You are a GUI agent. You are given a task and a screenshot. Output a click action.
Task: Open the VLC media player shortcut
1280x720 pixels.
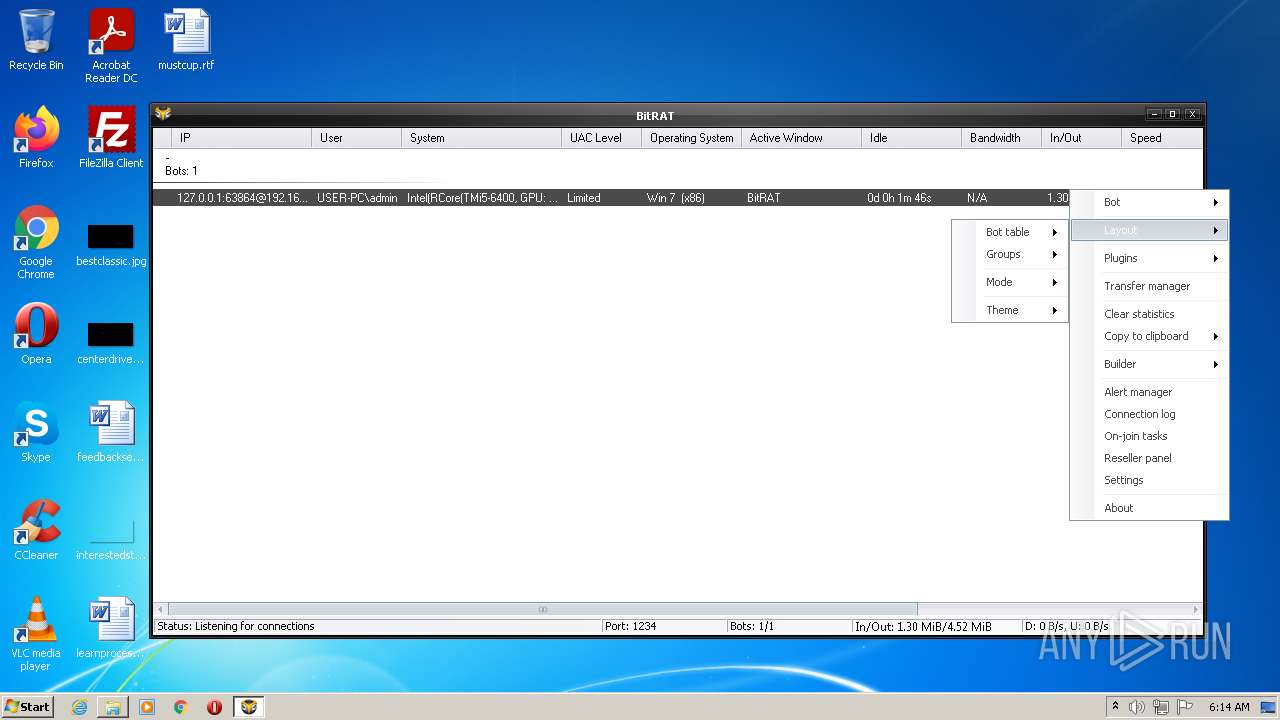(x=36, y=634)
